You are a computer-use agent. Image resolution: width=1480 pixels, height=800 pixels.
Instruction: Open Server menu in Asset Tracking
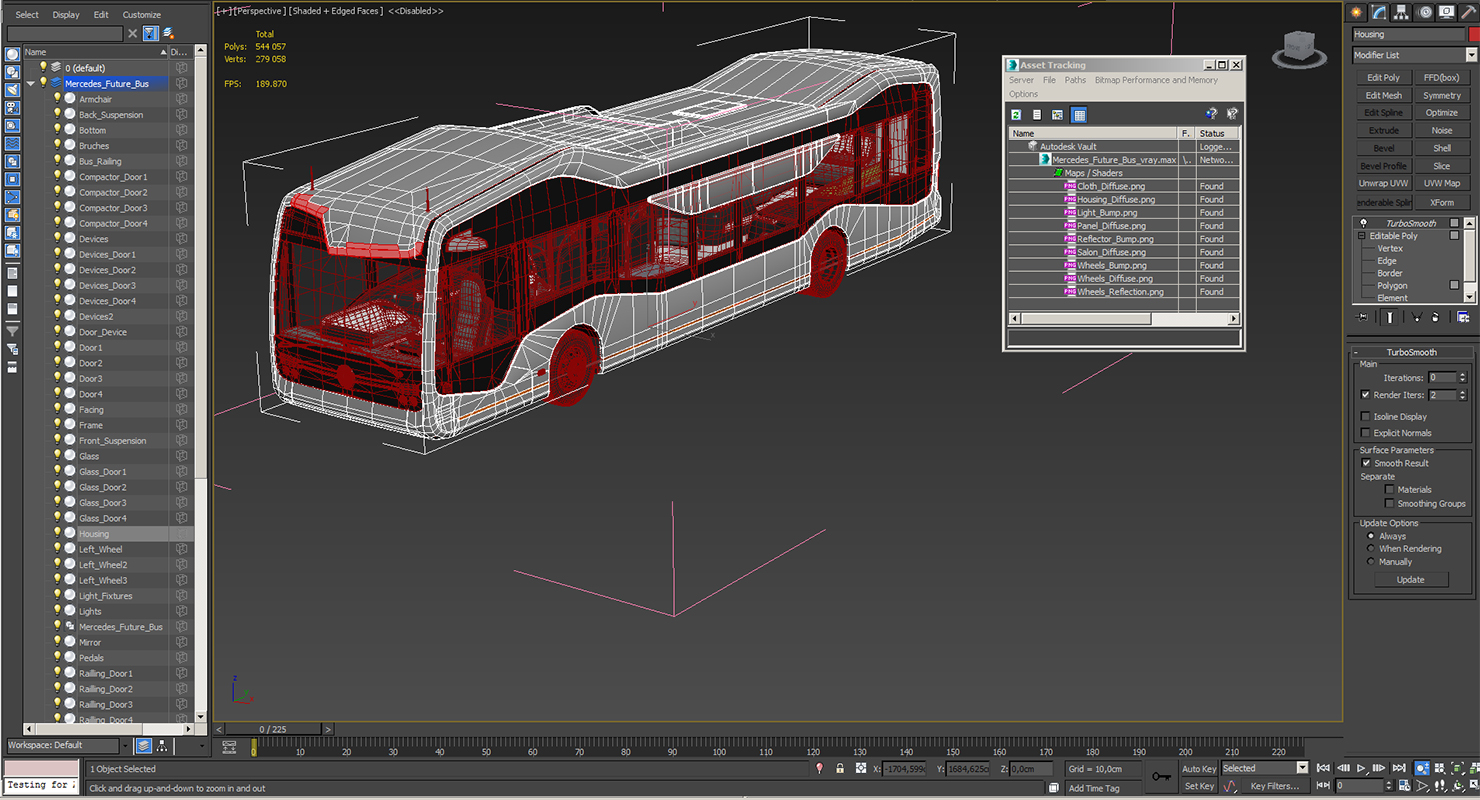(x=1021, y=80)
